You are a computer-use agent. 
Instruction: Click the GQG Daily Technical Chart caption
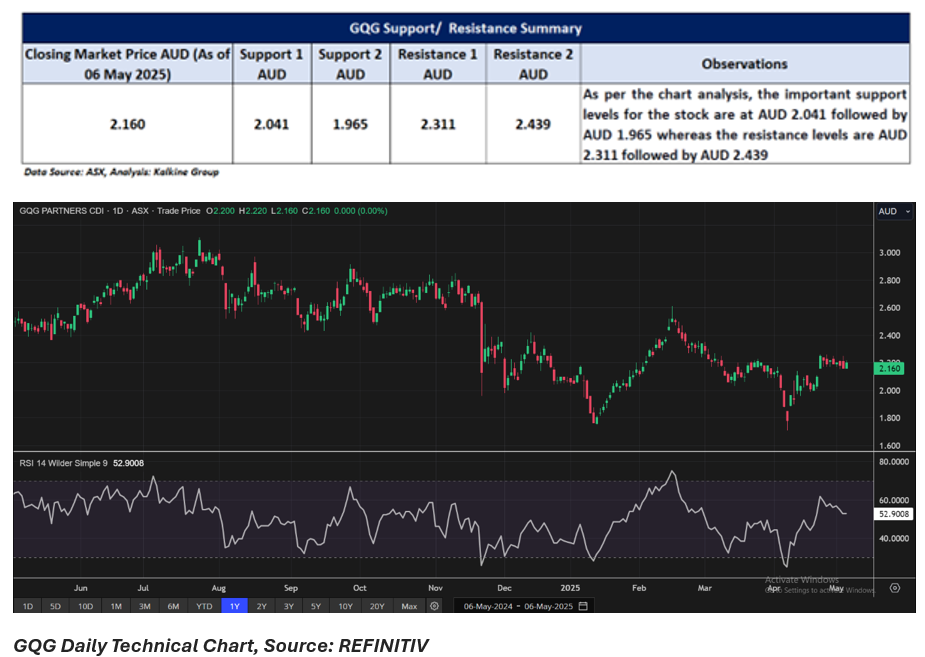[x=221, y=645]
